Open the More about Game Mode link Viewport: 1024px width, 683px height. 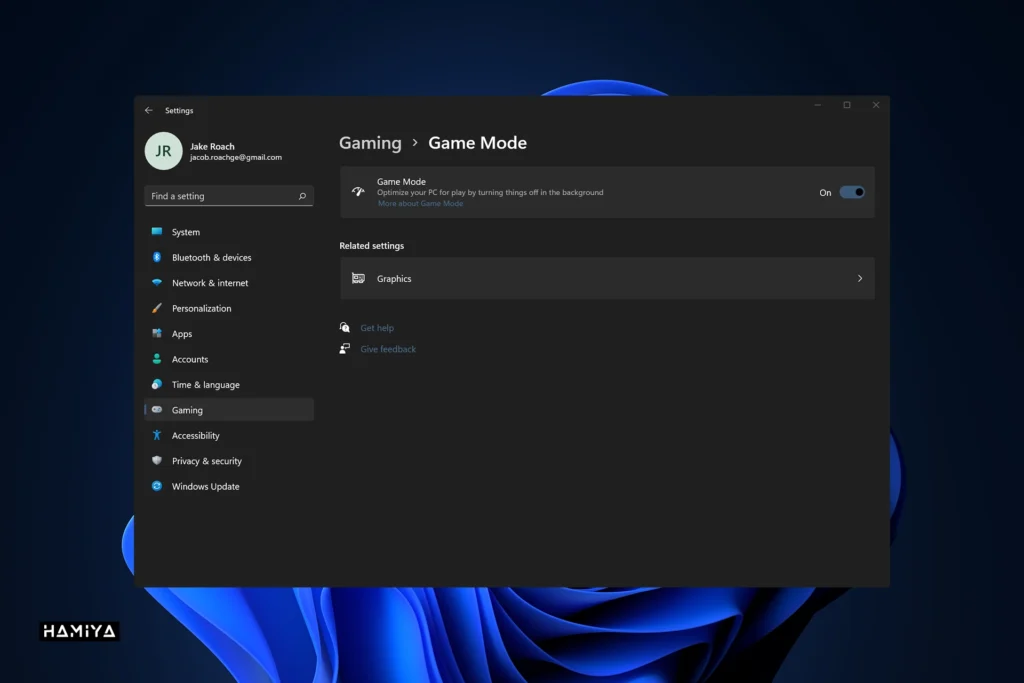coord(420,204)
